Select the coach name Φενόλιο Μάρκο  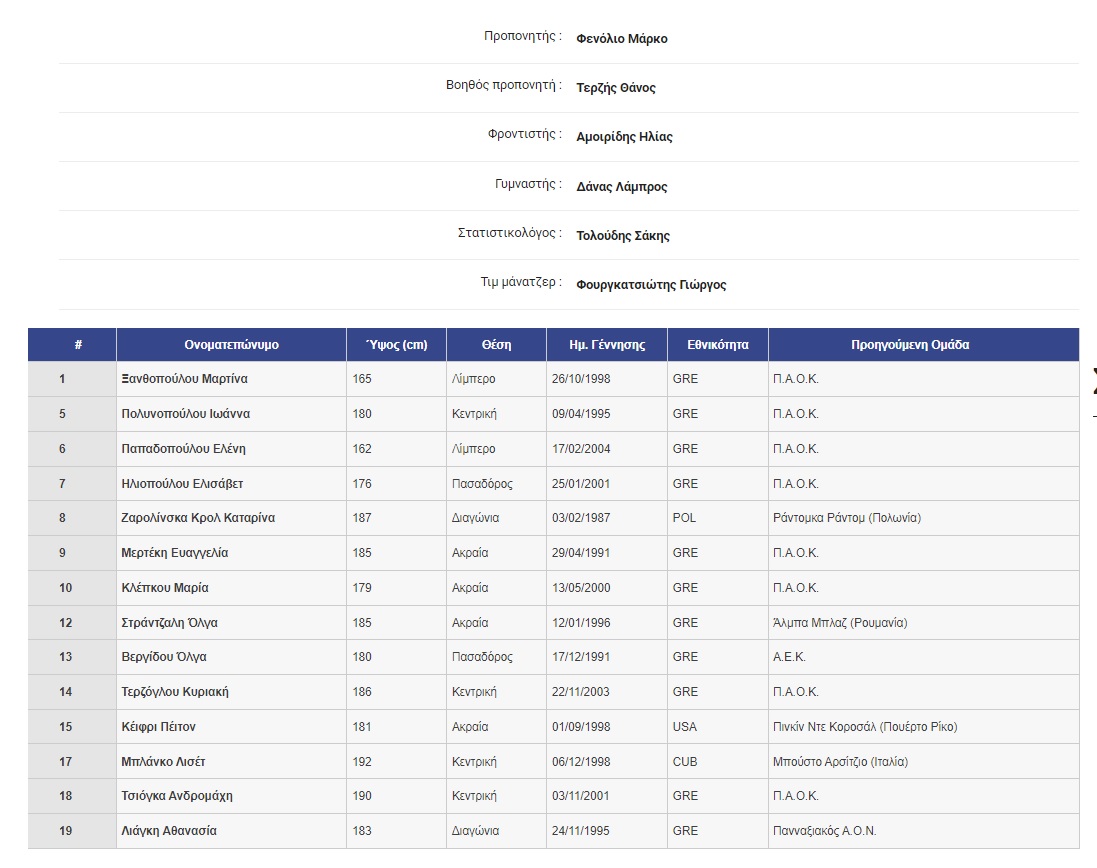click(x=623, y=38)
